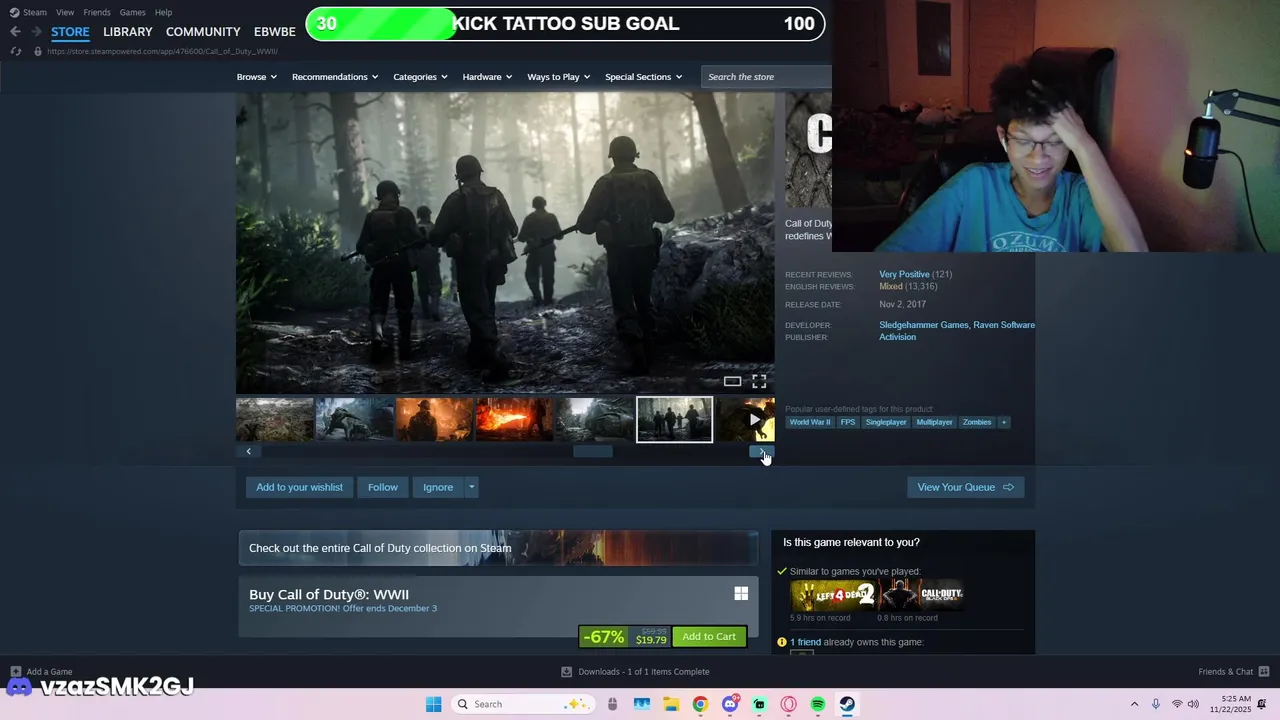This screenshot has height=720, width=1280.
Task: Select the flamethrower fire screenshot thumbnail
Action: 514,419
